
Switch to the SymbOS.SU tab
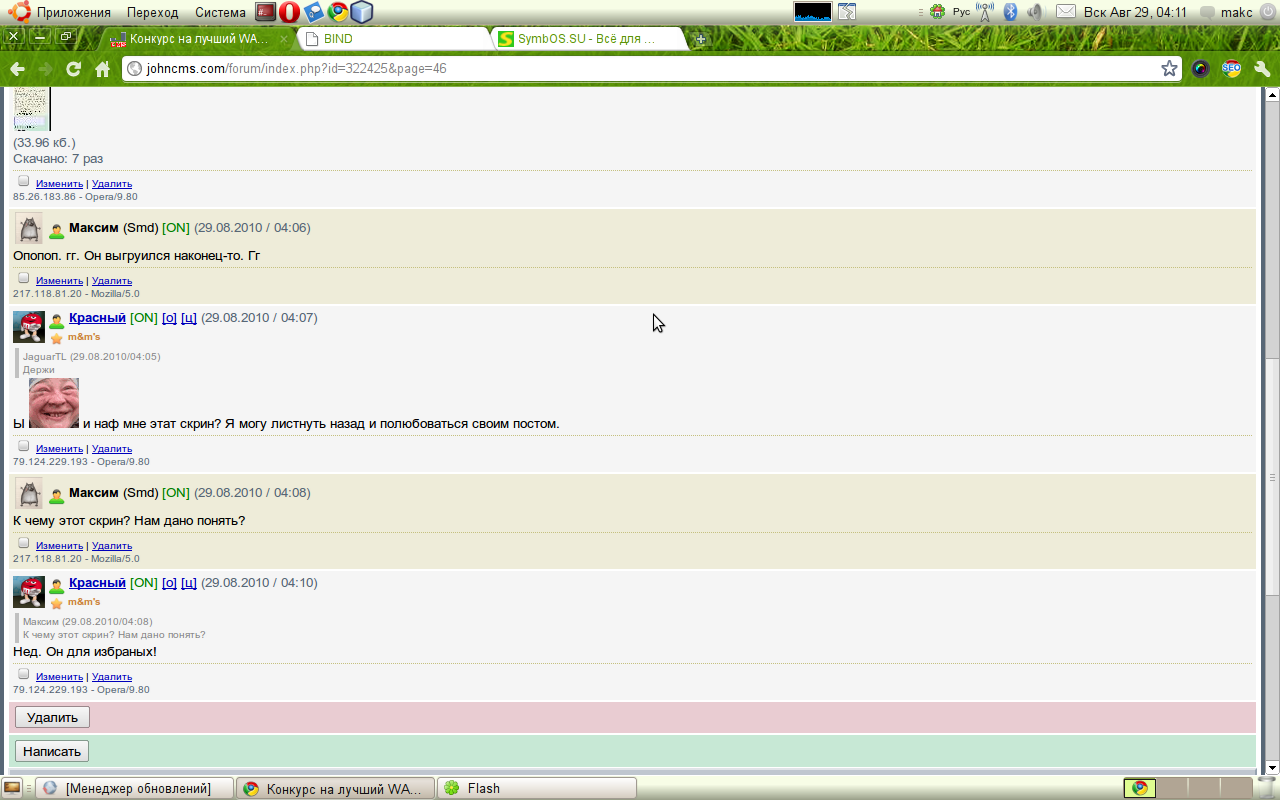590,39
